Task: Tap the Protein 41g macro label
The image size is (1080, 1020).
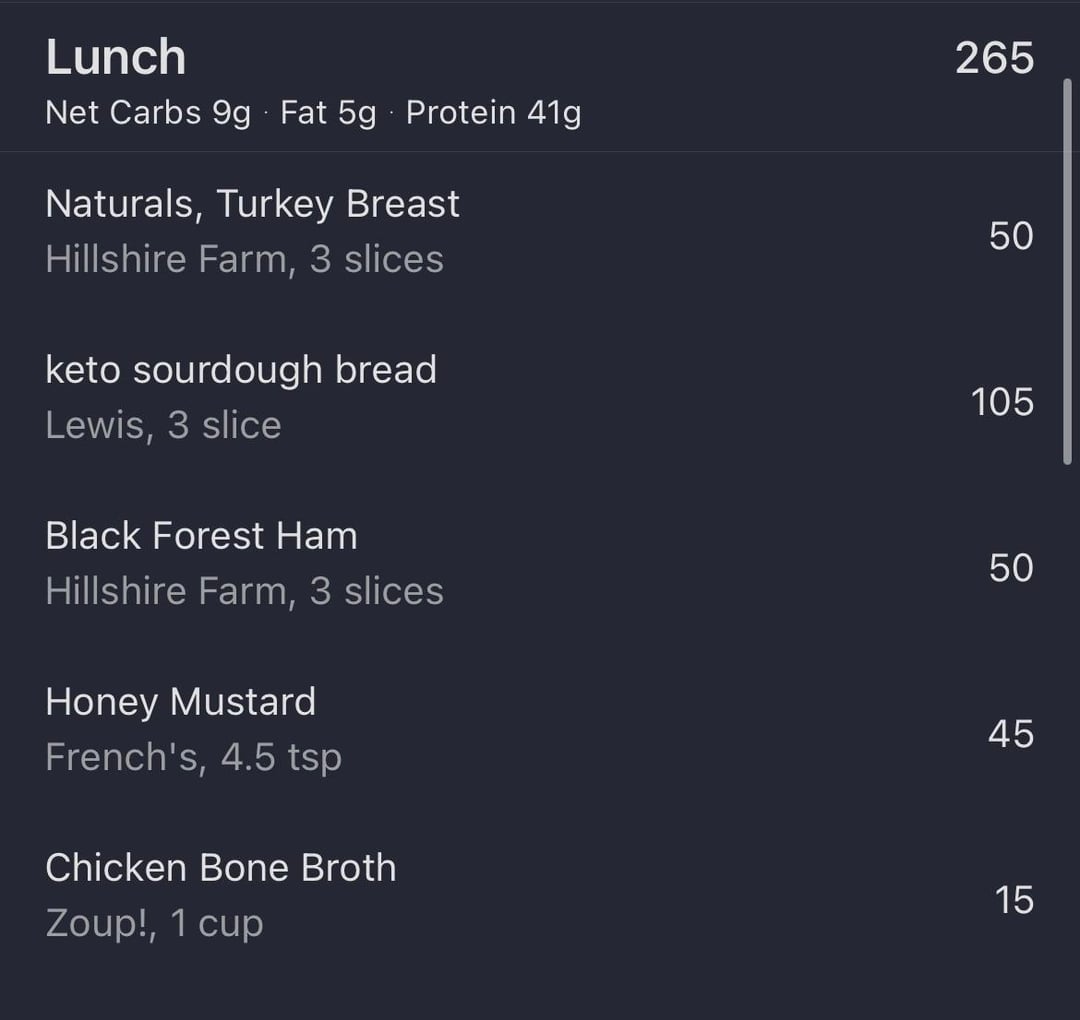Action: click(x=493, y=113)
